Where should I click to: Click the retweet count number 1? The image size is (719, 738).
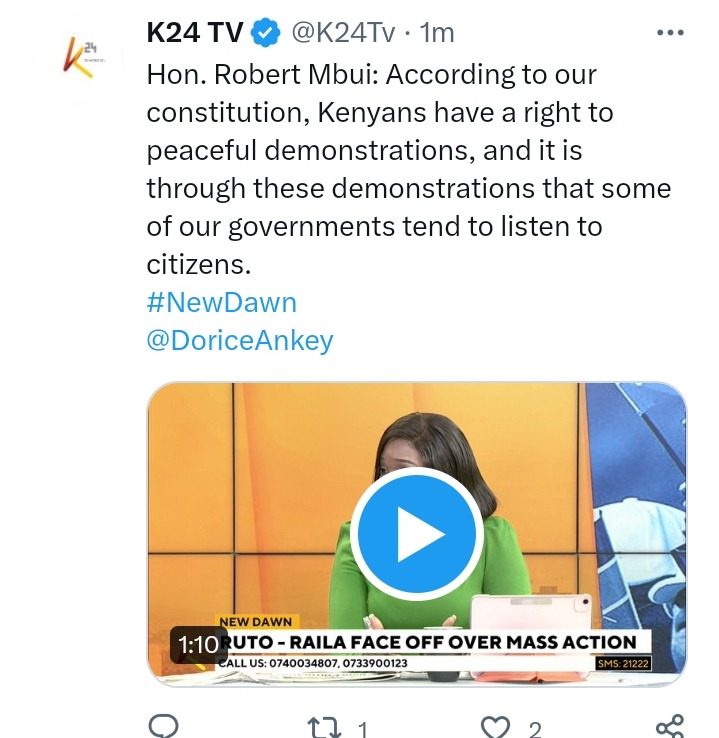tap(362, 730)
